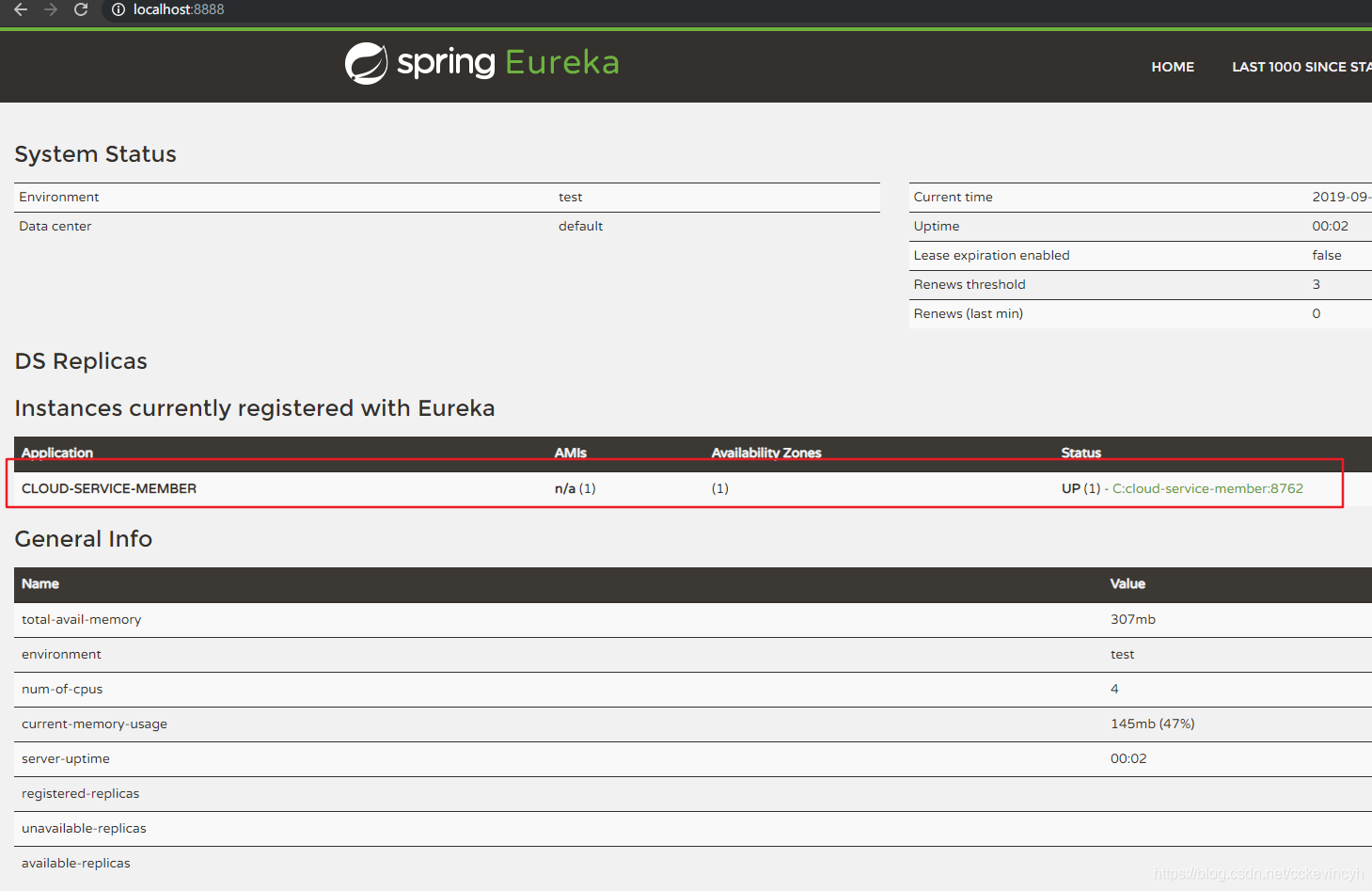Screen dimensions: 1372x891
Task: Click the System Status heading
Action: [x=96, y=154]
